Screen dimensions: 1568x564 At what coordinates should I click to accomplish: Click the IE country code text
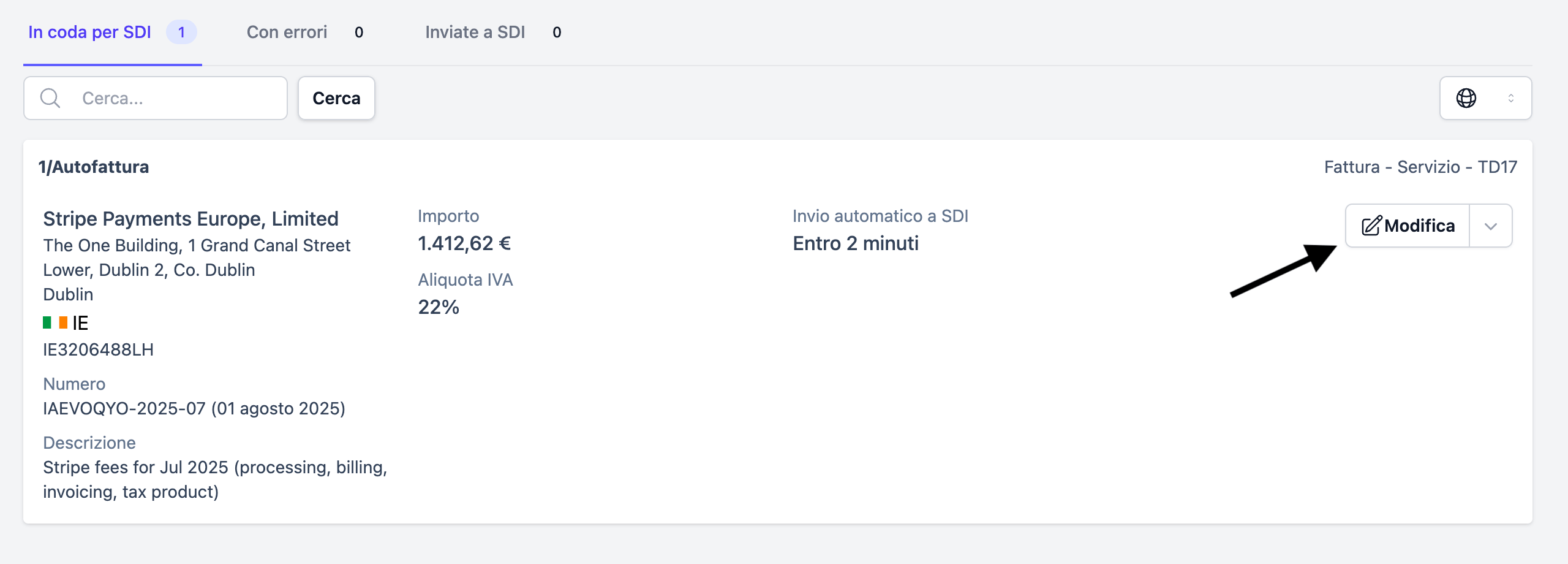point(80,323)
